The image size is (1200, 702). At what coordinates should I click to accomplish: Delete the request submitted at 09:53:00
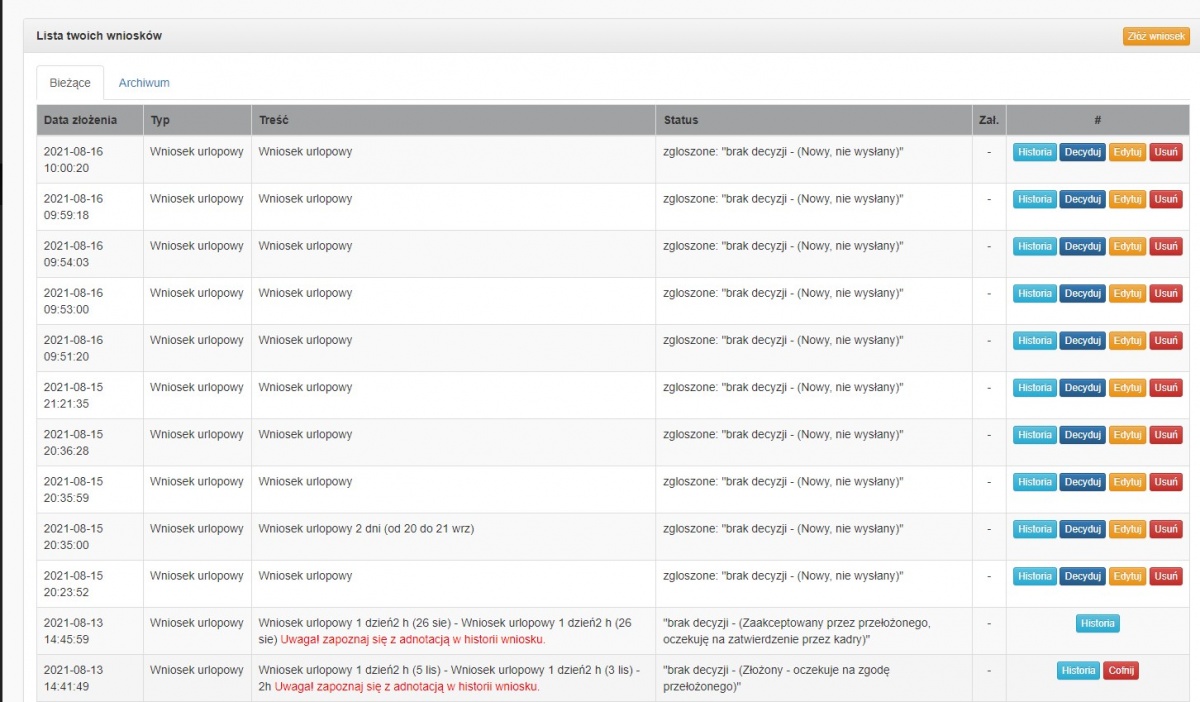(x=1166, y=293)
